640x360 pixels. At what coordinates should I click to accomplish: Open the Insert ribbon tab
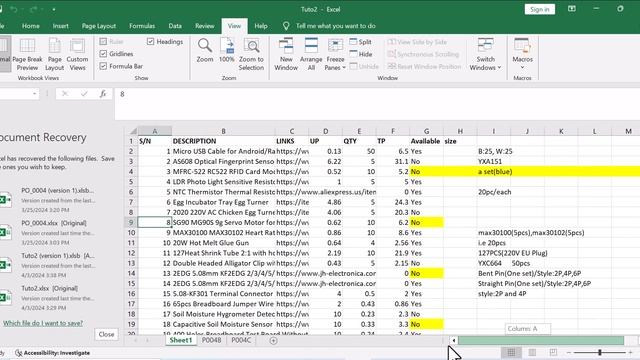click(60, 26)
